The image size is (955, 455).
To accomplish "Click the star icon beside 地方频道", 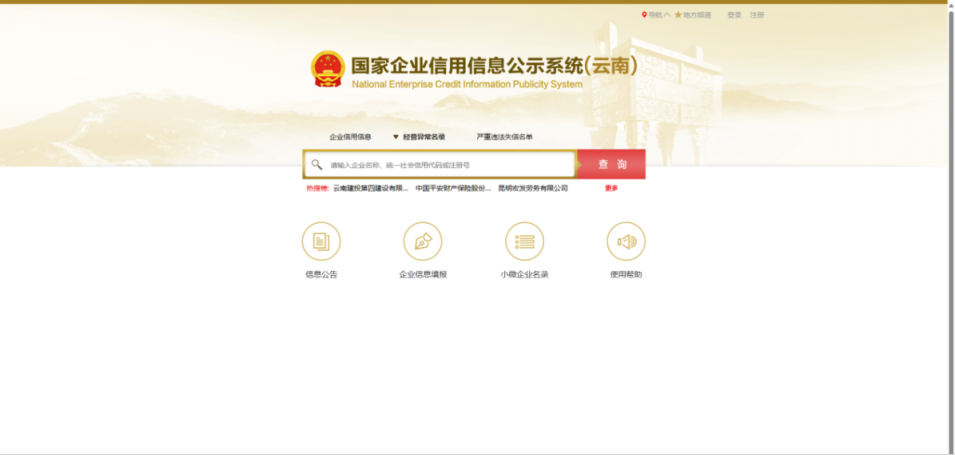I will (x=678, y=15).
